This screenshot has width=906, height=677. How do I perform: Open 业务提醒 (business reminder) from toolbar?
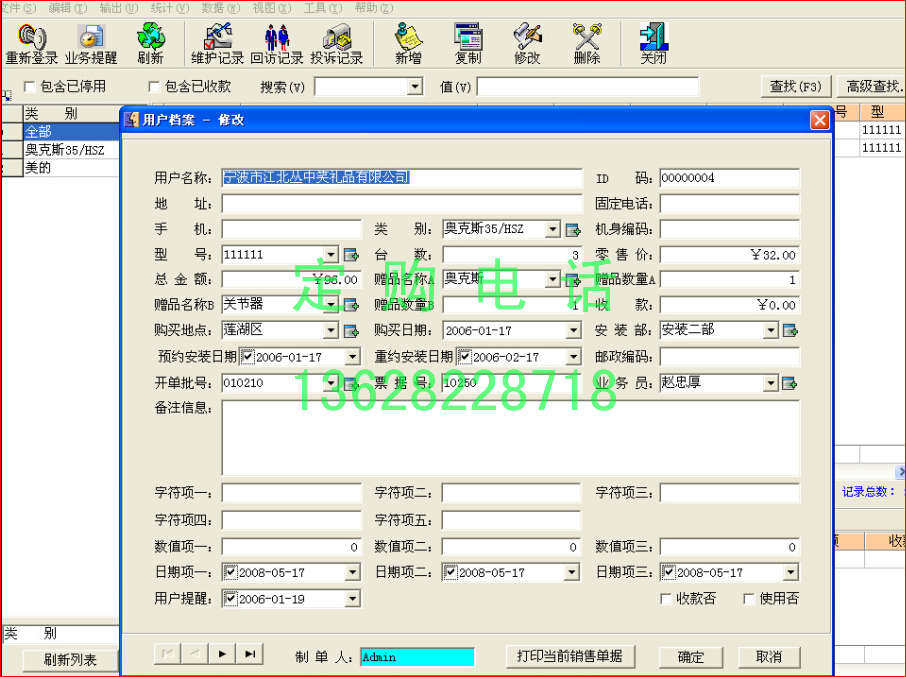point(91,42)
